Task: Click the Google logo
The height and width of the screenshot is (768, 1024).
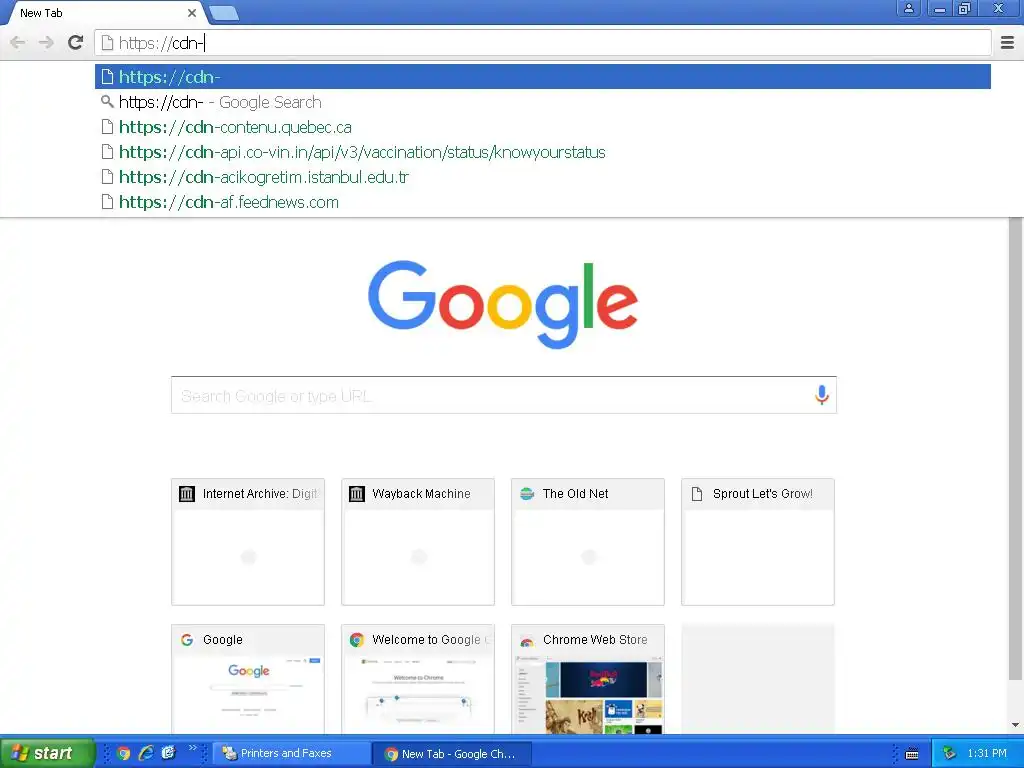Action: coord(503,304)
